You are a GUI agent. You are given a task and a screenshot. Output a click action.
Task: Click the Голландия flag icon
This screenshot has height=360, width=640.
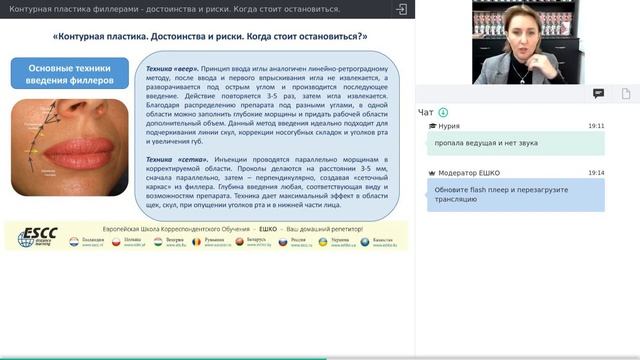point(74,242)
